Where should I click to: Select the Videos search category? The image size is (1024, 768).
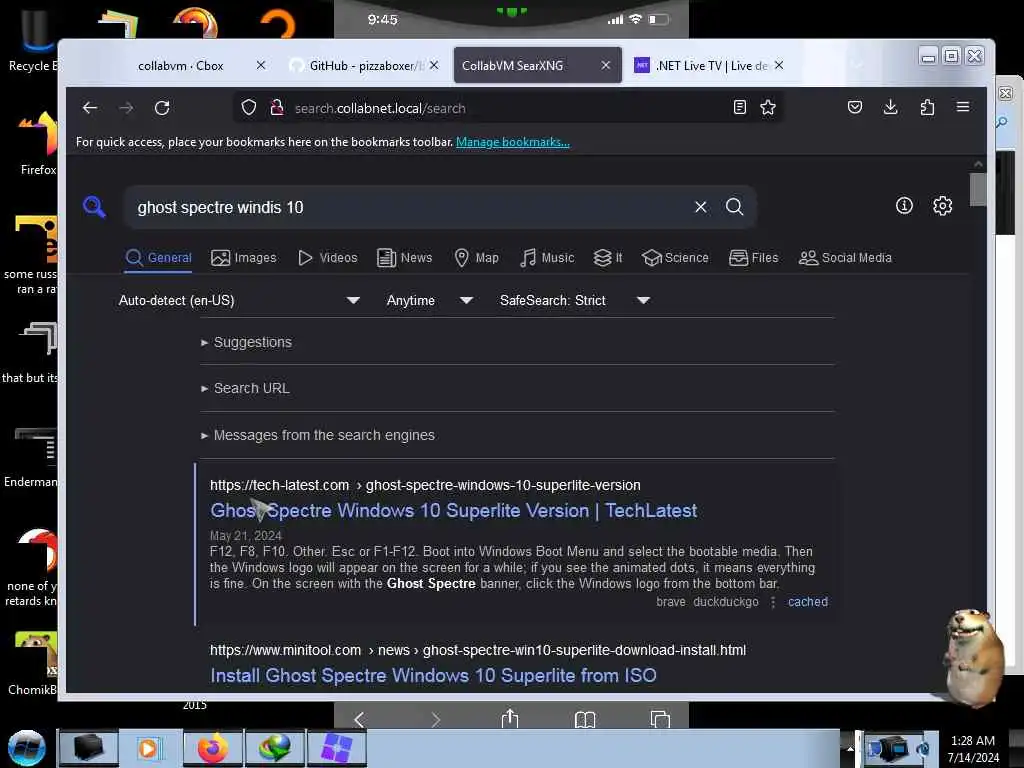tap(327, 258)
